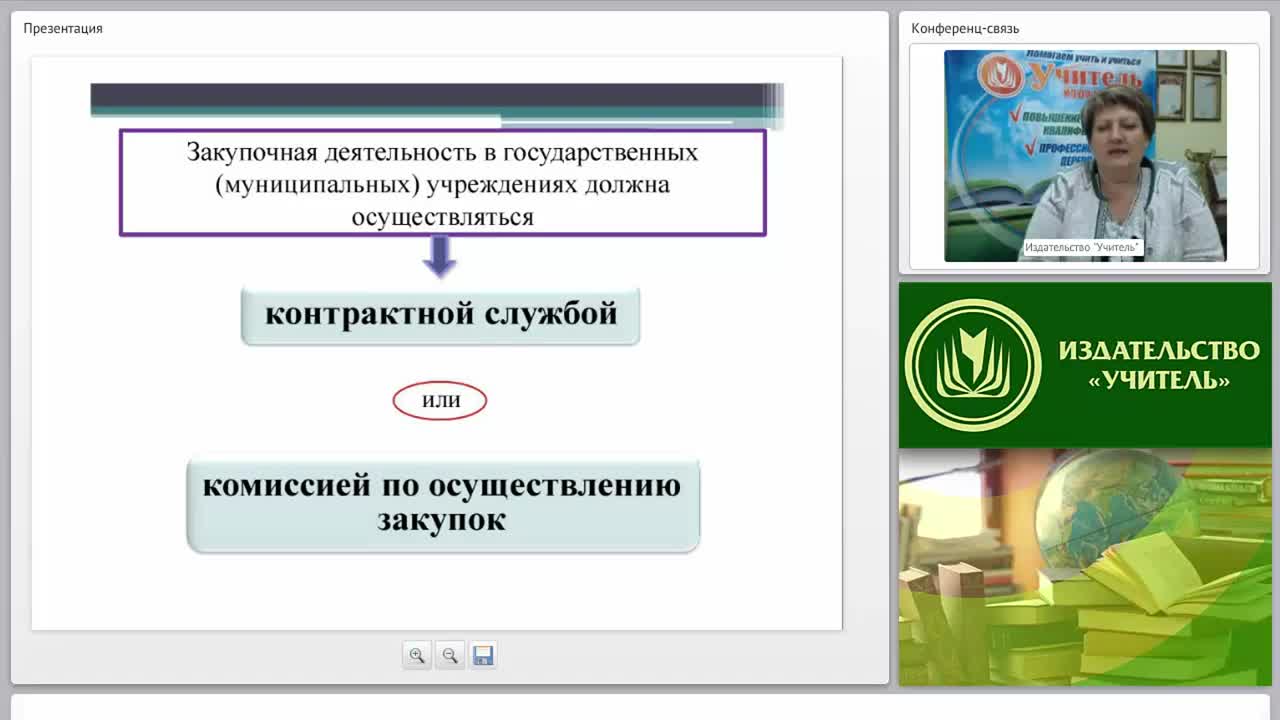Click the 'Издательство "Учитель"' video caption
The image size is (1280, 720).
(x=1082, y=247)
